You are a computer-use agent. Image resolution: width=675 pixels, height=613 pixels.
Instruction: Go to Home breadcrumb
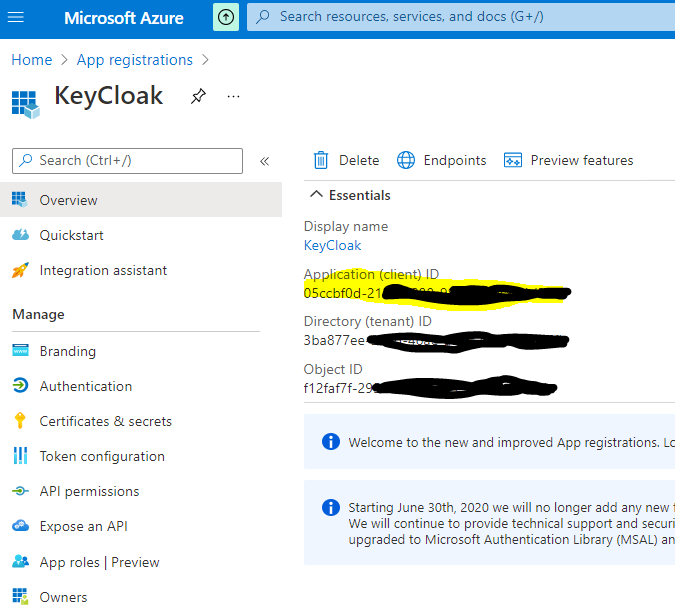[x=31, y=60]
